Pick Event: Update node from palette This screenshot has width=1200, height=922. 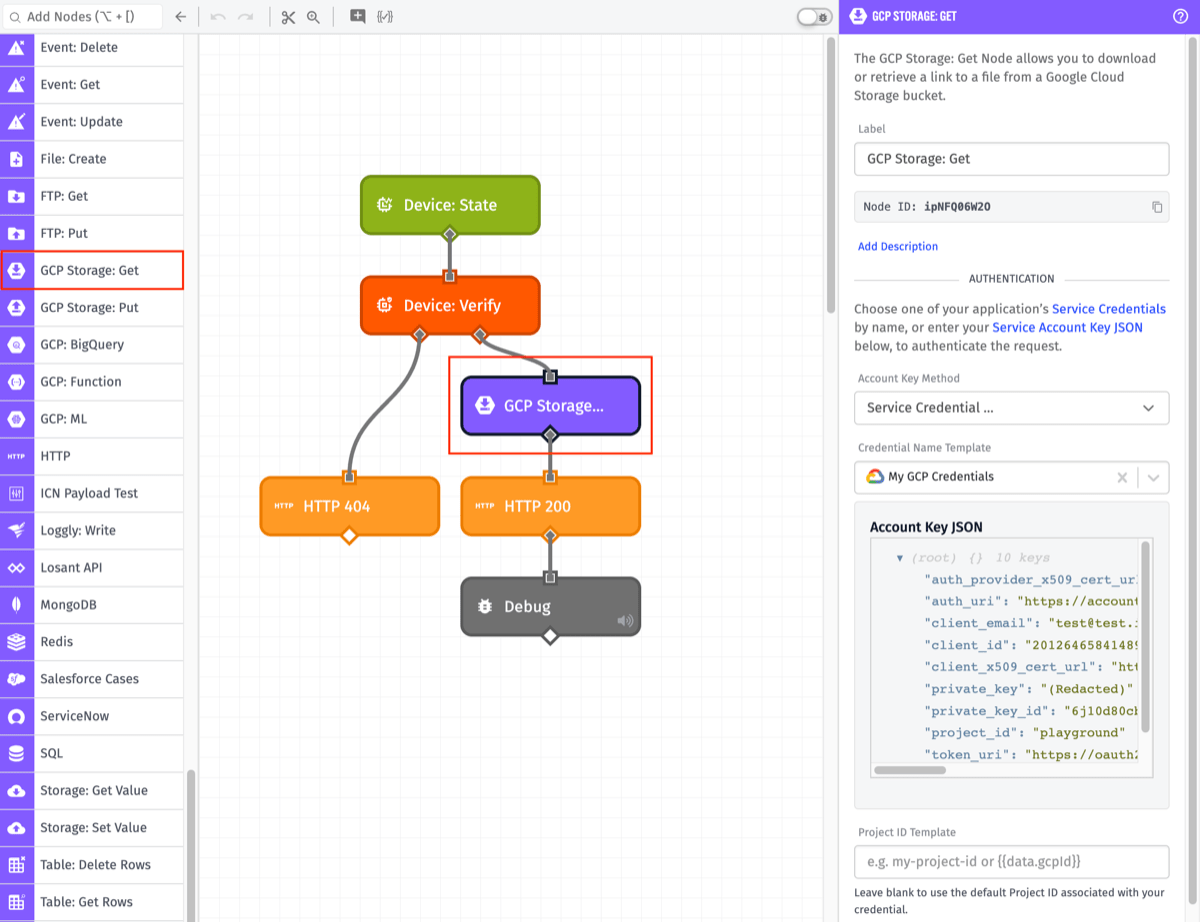(92, 122)
